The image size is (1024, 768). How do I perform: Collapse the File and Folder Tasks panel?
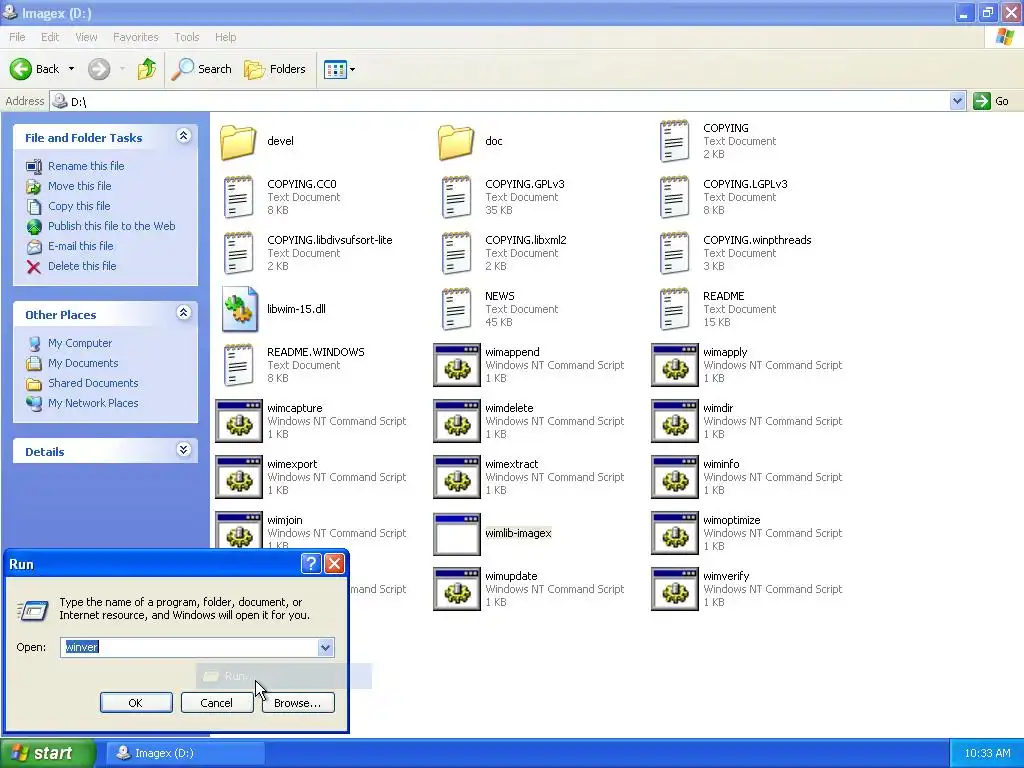(x=184, y=136)
